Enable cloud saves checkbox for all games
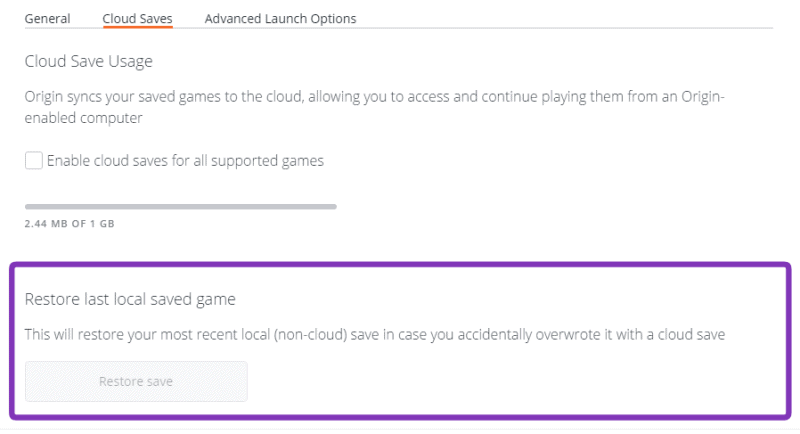 (x=34, y=160)
